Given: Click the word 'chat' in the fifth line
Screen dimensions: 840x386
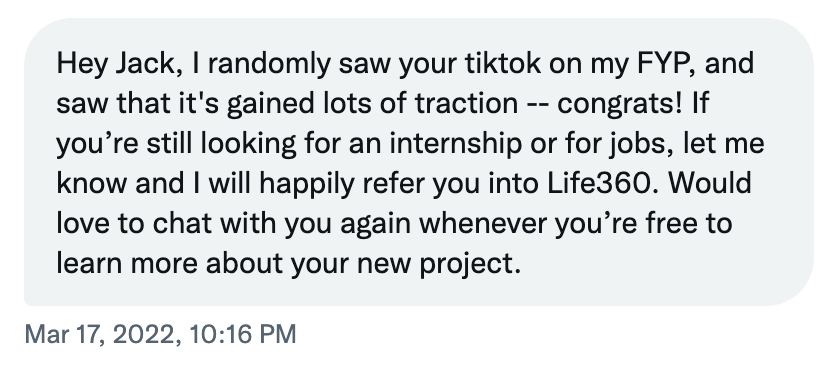Looking at the screenshot, I should pos(182,223).
